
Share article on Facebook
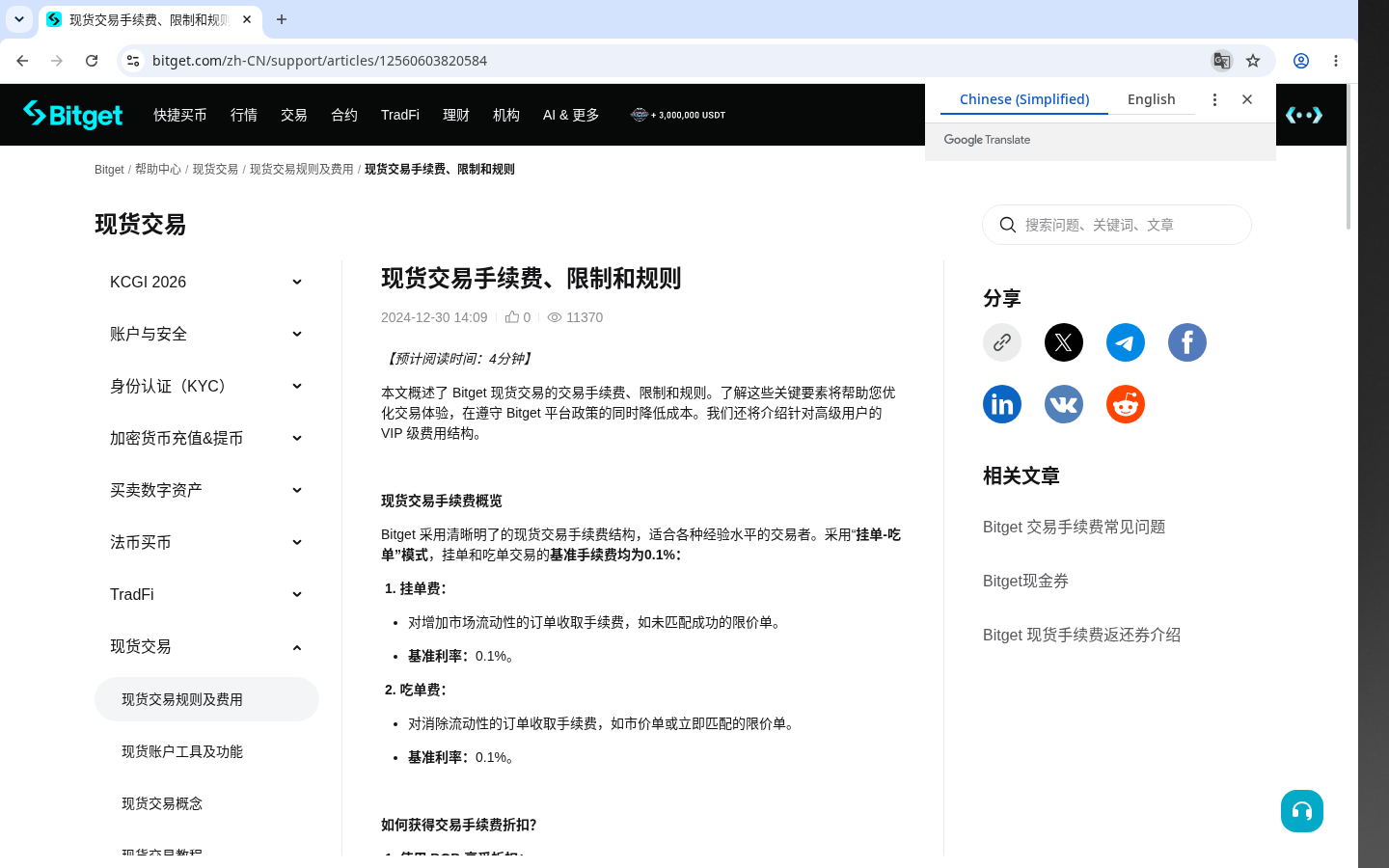1187,342
